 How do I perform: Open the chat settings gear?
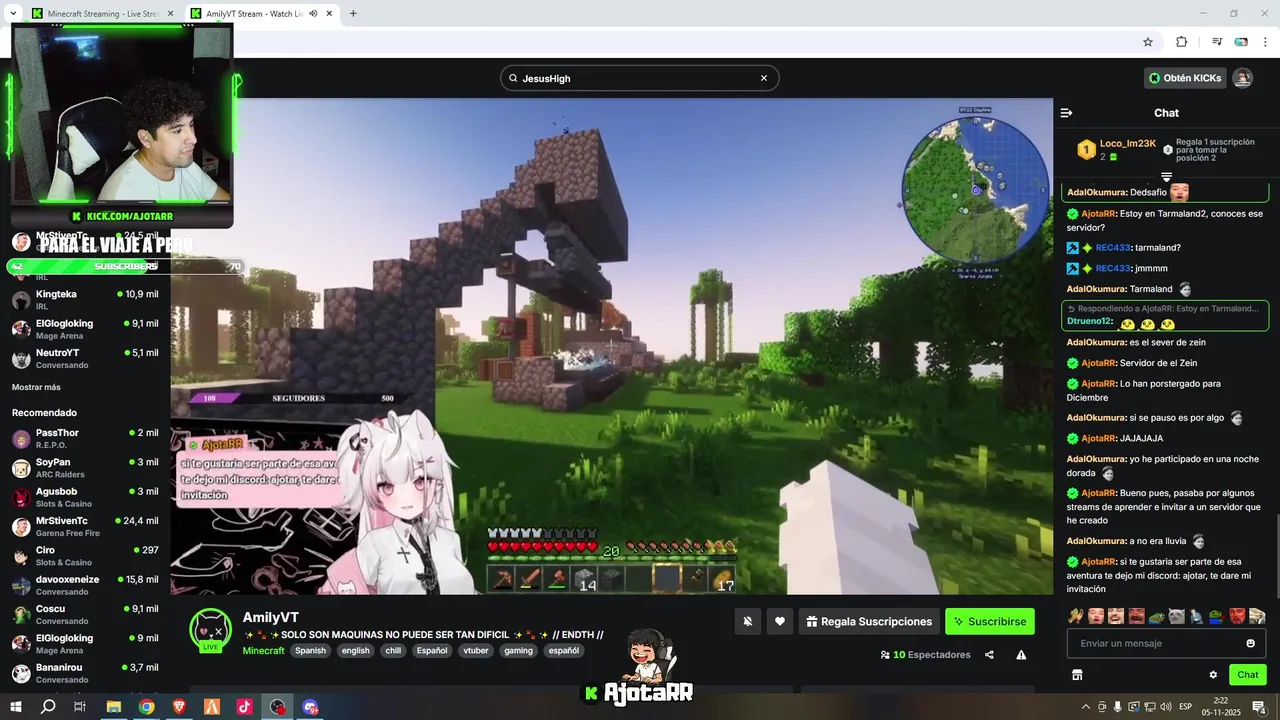tap(1213, 675)
